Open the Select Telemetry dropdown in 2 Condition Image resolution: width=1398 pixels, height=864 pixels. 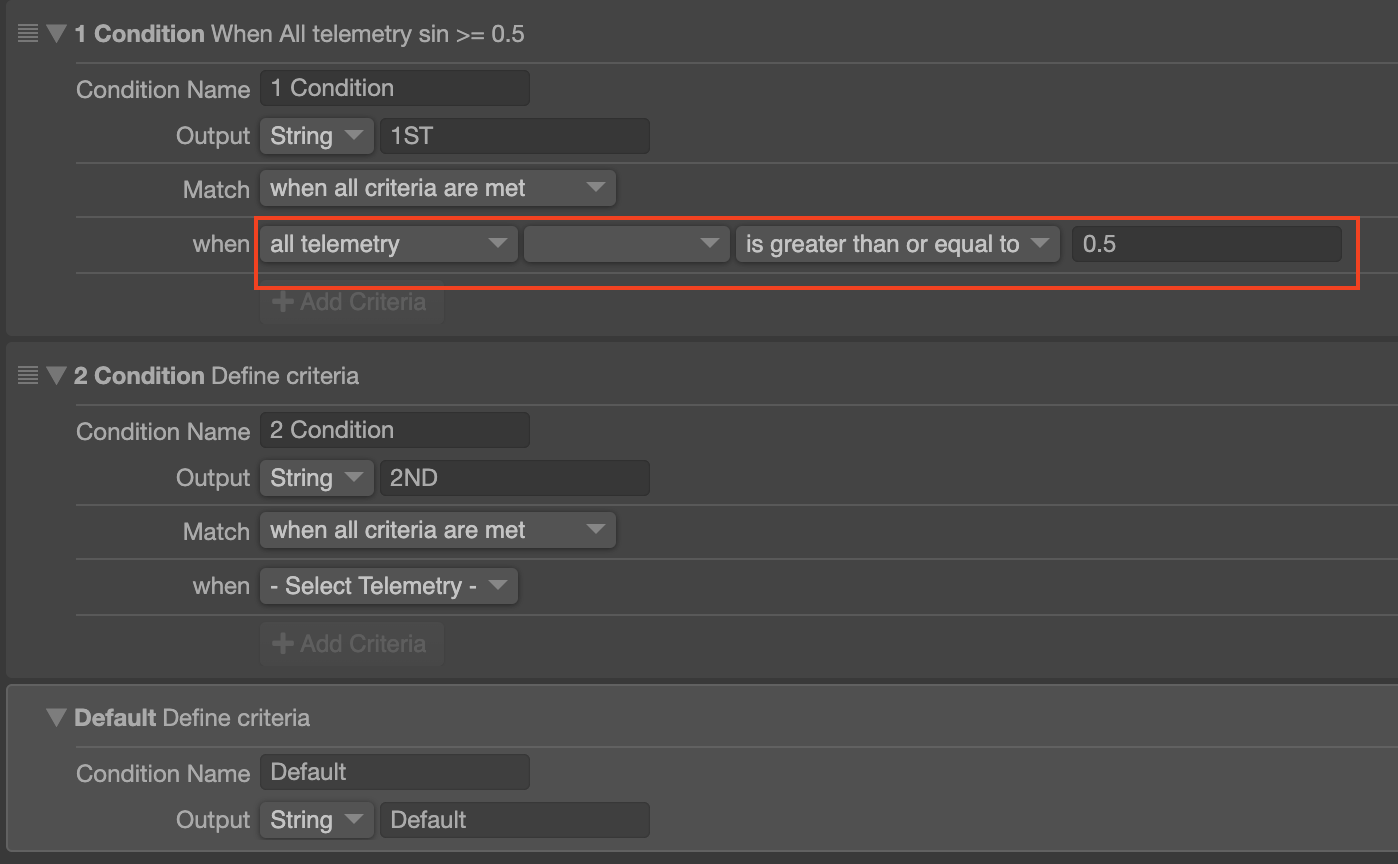388,586
